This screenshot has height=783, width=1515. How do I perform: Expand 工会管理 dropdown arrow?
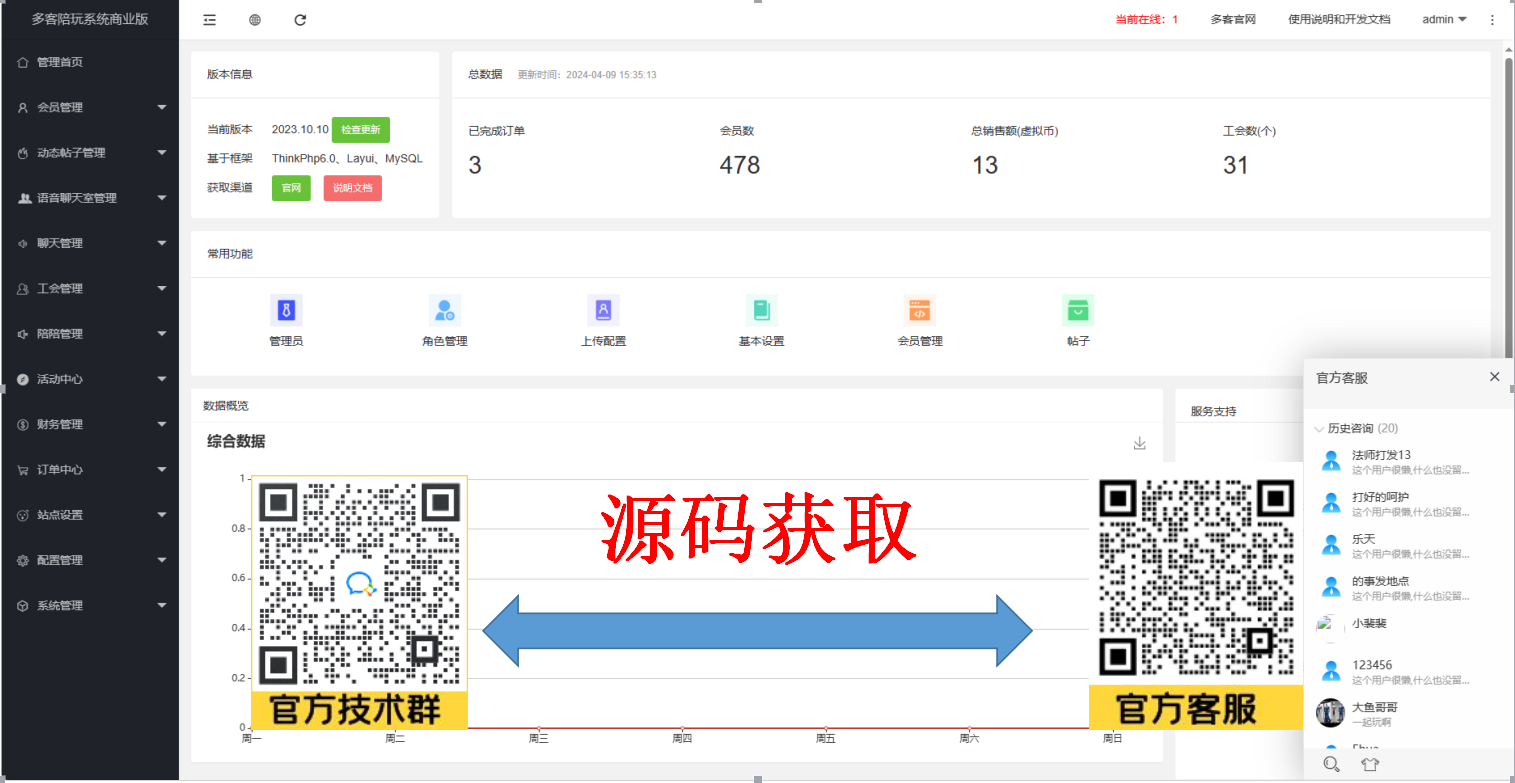pyautogui.click(x=162, y=288)
